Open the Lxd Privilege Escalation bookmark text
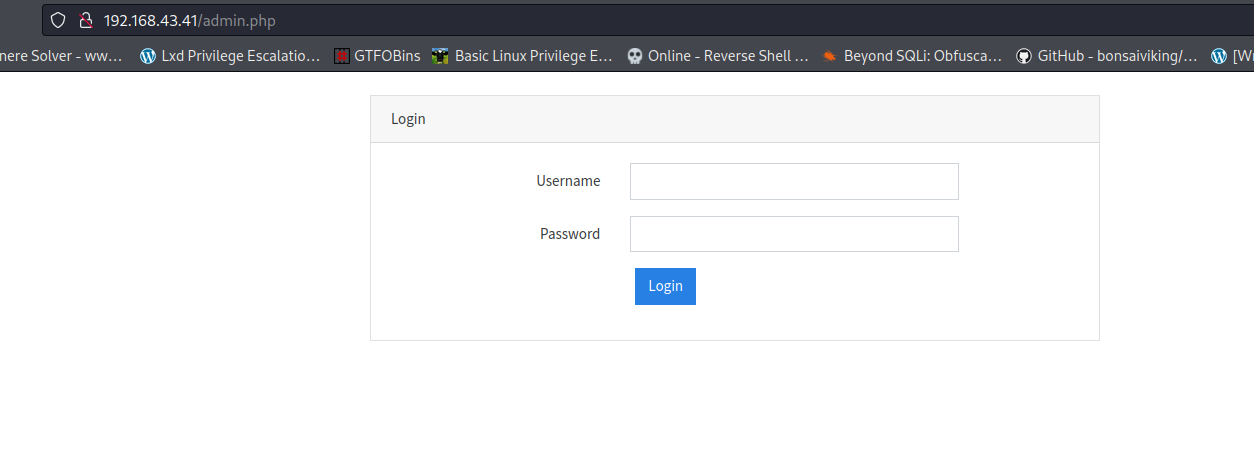This screenshot has width=1254, height=467. point(240,56)
